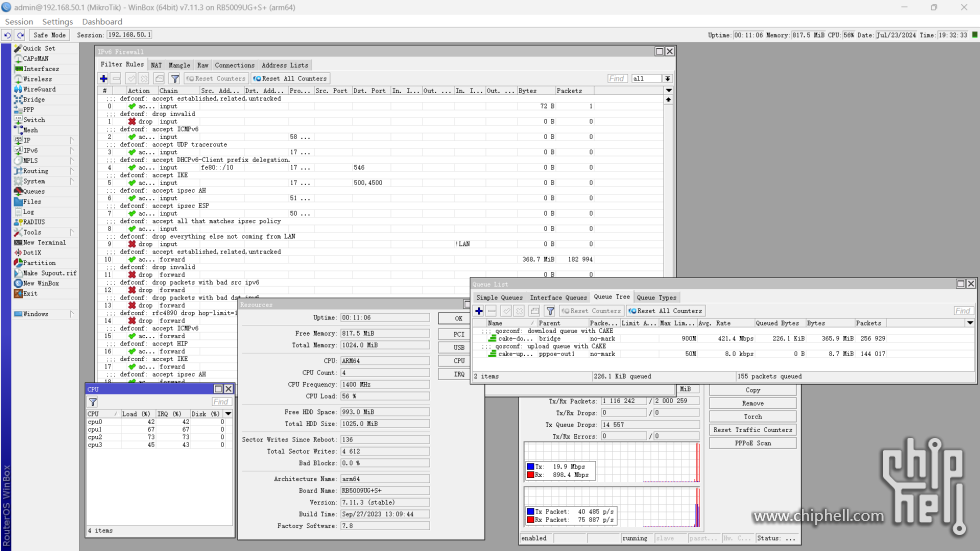The image size is (980, 551).
Task: Open Wireless in the sidebar
Action: 38,79
